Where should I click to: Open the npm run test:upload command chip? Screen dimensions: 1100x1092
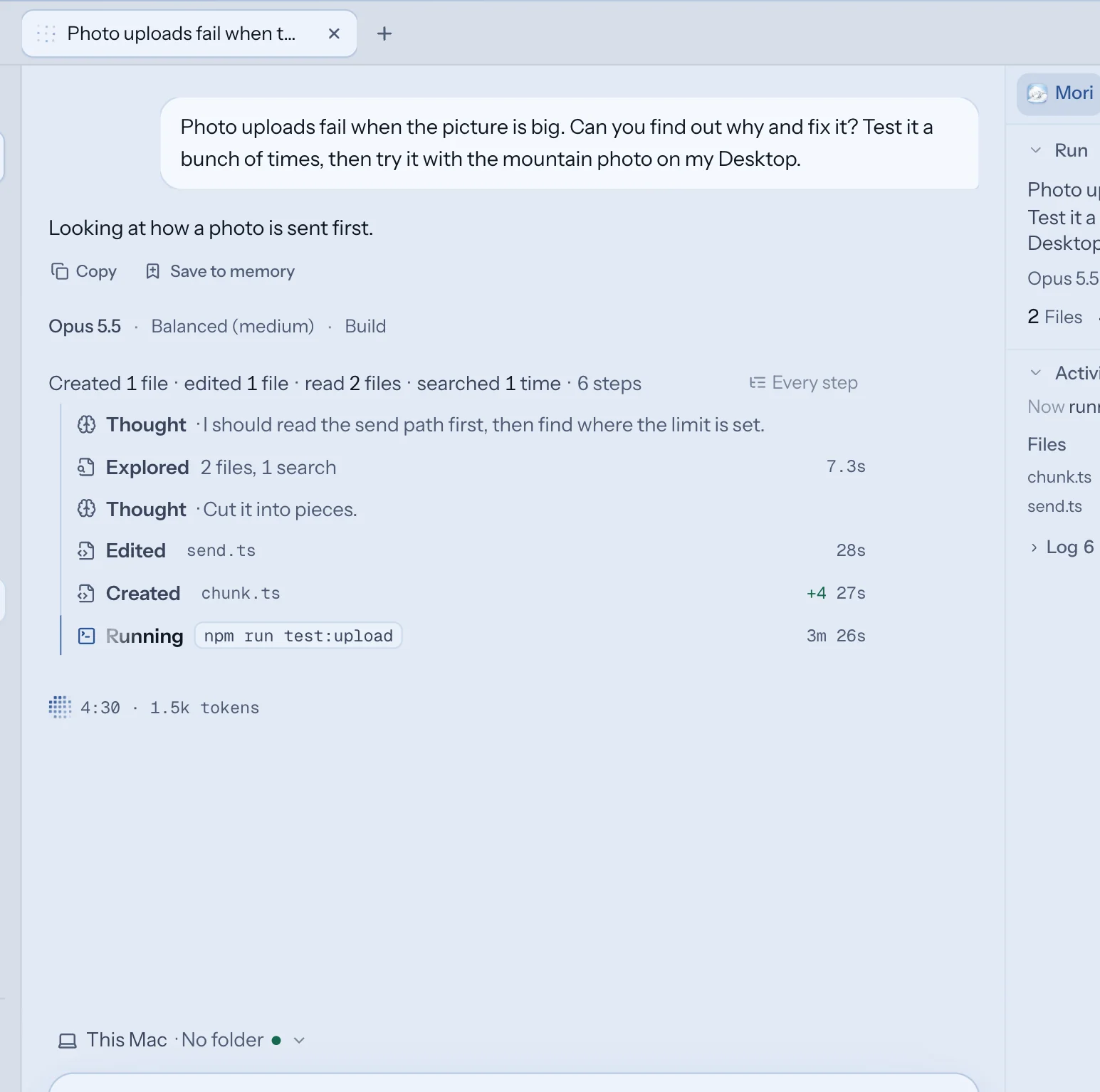click(x=298, y=636)
